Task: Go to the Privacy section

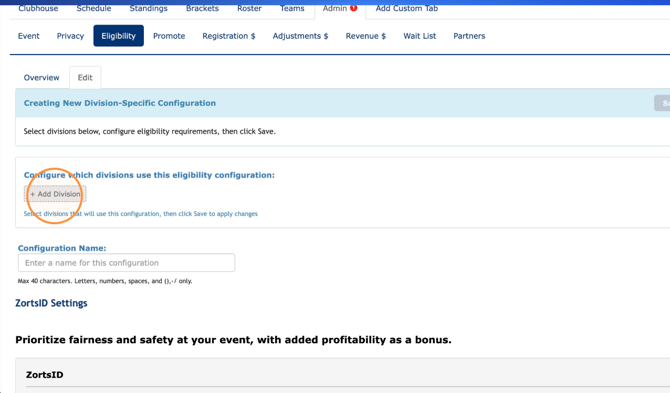Action: pos(70,36)
